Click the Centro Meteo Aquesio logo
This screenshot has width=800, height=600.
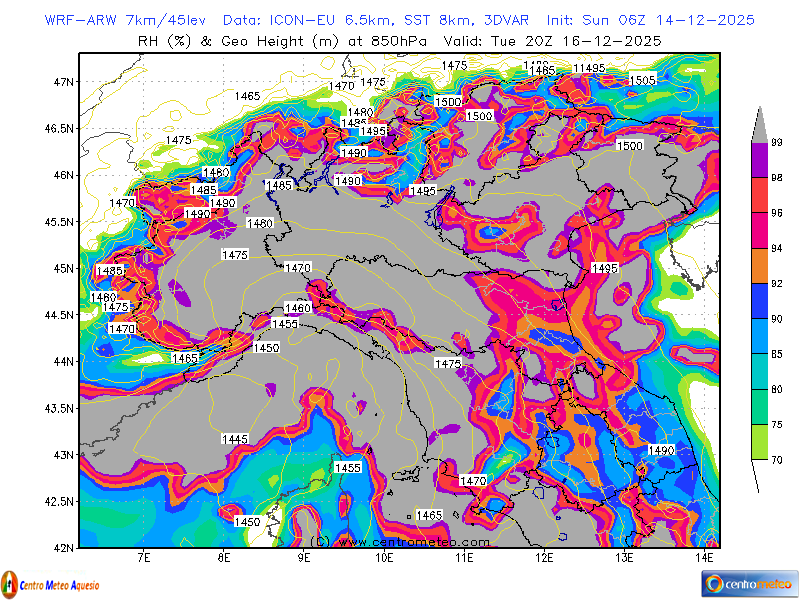tap(48, 581)
